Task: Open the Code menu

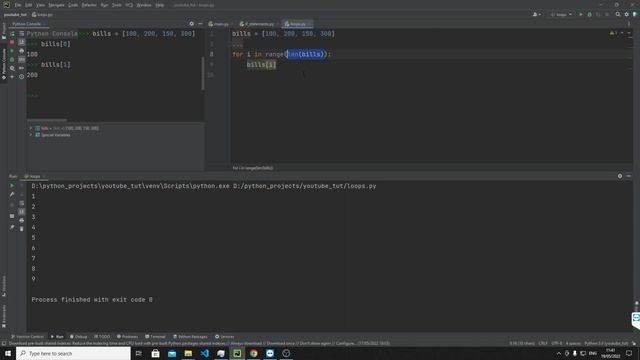Action: [73, 5]
